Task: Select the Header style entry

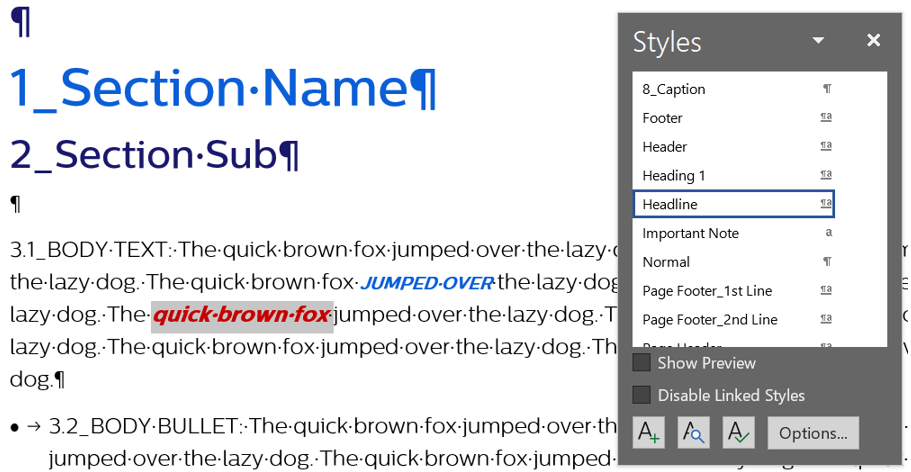Action: pyautogui.click(x=665, y=147)
